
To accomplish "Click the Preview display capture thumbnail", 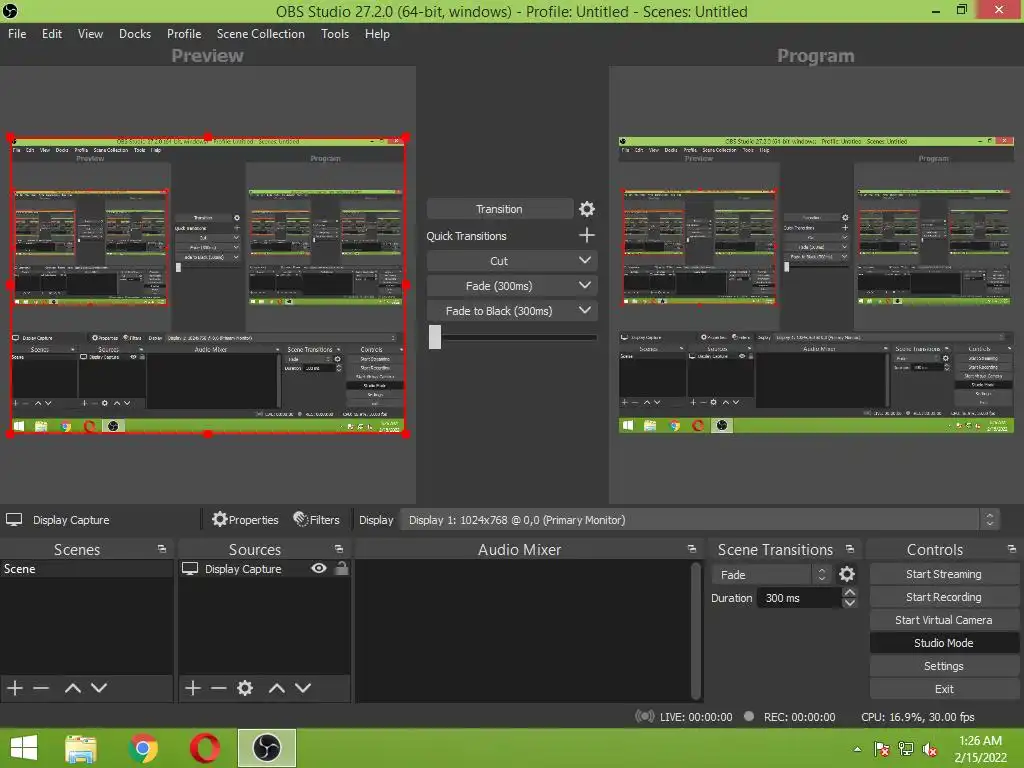I will pyautogui.click(x=208, y=285).
